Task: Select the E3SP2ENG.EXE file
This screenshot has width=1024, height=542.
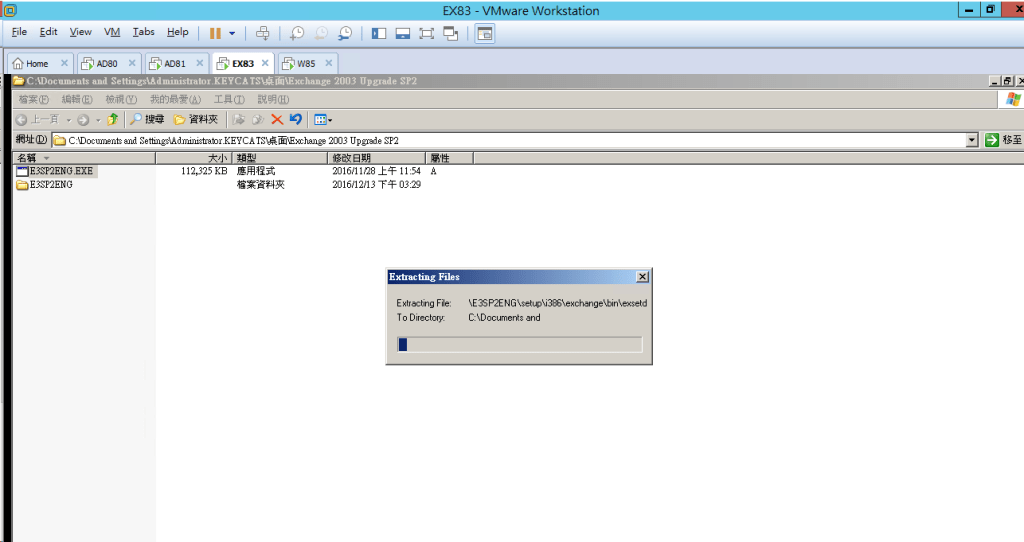Action: tap(61, 171)
